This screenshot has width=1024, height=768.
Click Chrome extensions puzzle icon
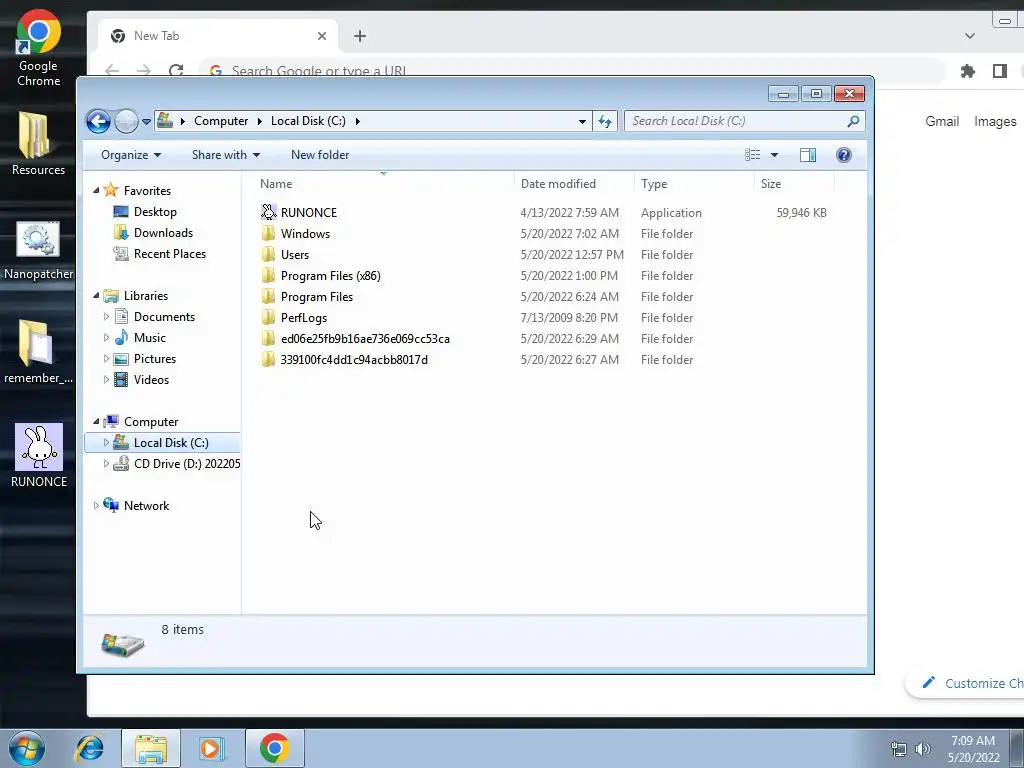tap(968, 71)
